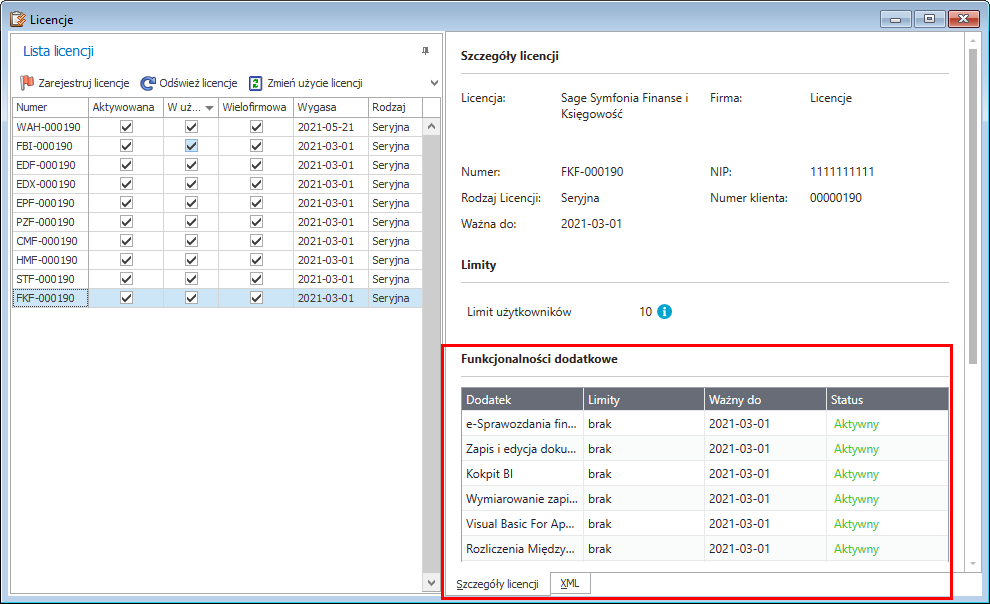Viewport: 990px width, 604px height.
Task: Toggle Wielofirmowa checkbox for PZF-000190
Action: pyautogui.click(x=256, y=222)
